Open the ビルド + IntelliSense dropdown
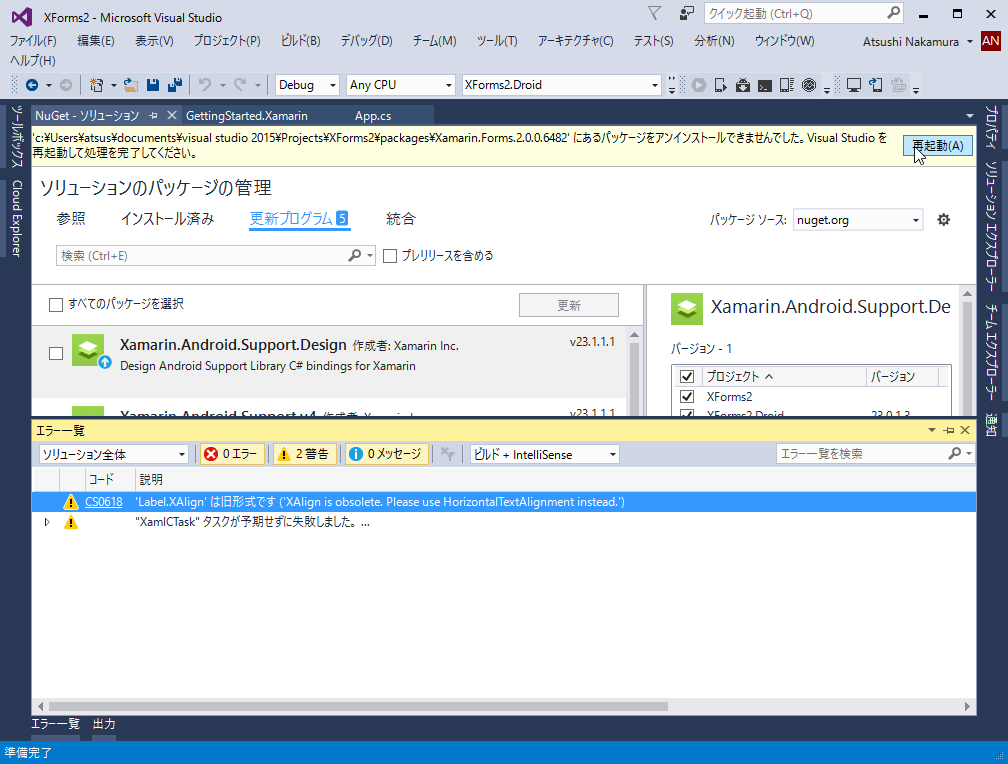This screenshot has width=1008, height=764. [544, 454]
